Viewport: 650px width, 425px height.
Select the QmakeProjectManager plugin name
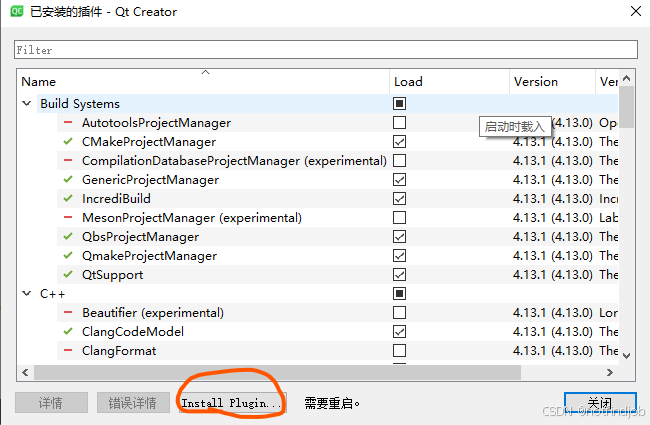point(149,256)
